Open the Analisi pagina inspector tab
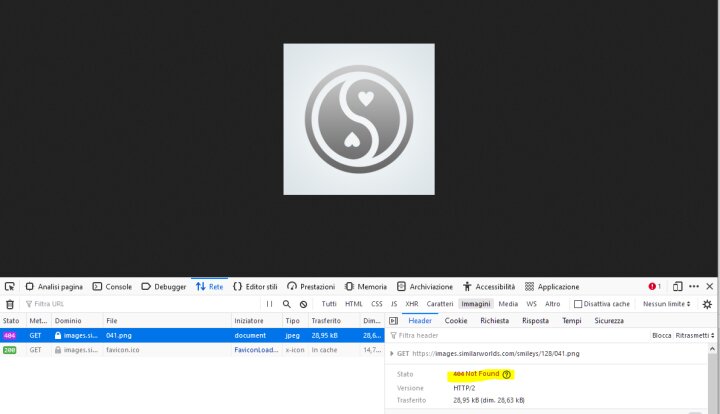The image size is (720, 414). click(54, 286)
